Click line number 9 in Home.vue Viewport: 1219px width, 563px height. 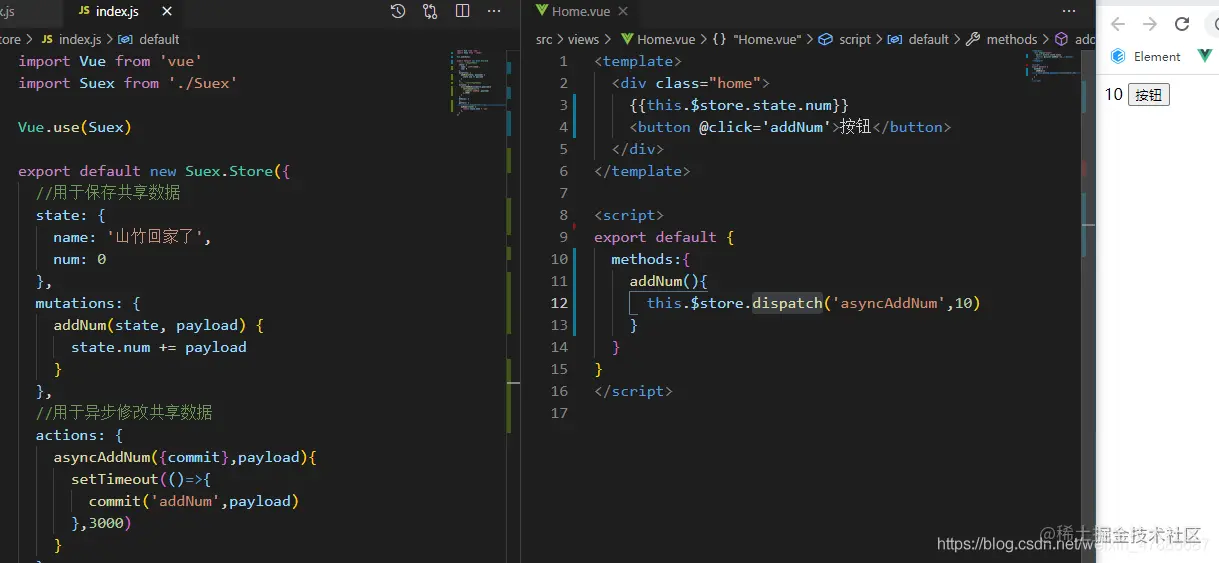pos(563,237)
